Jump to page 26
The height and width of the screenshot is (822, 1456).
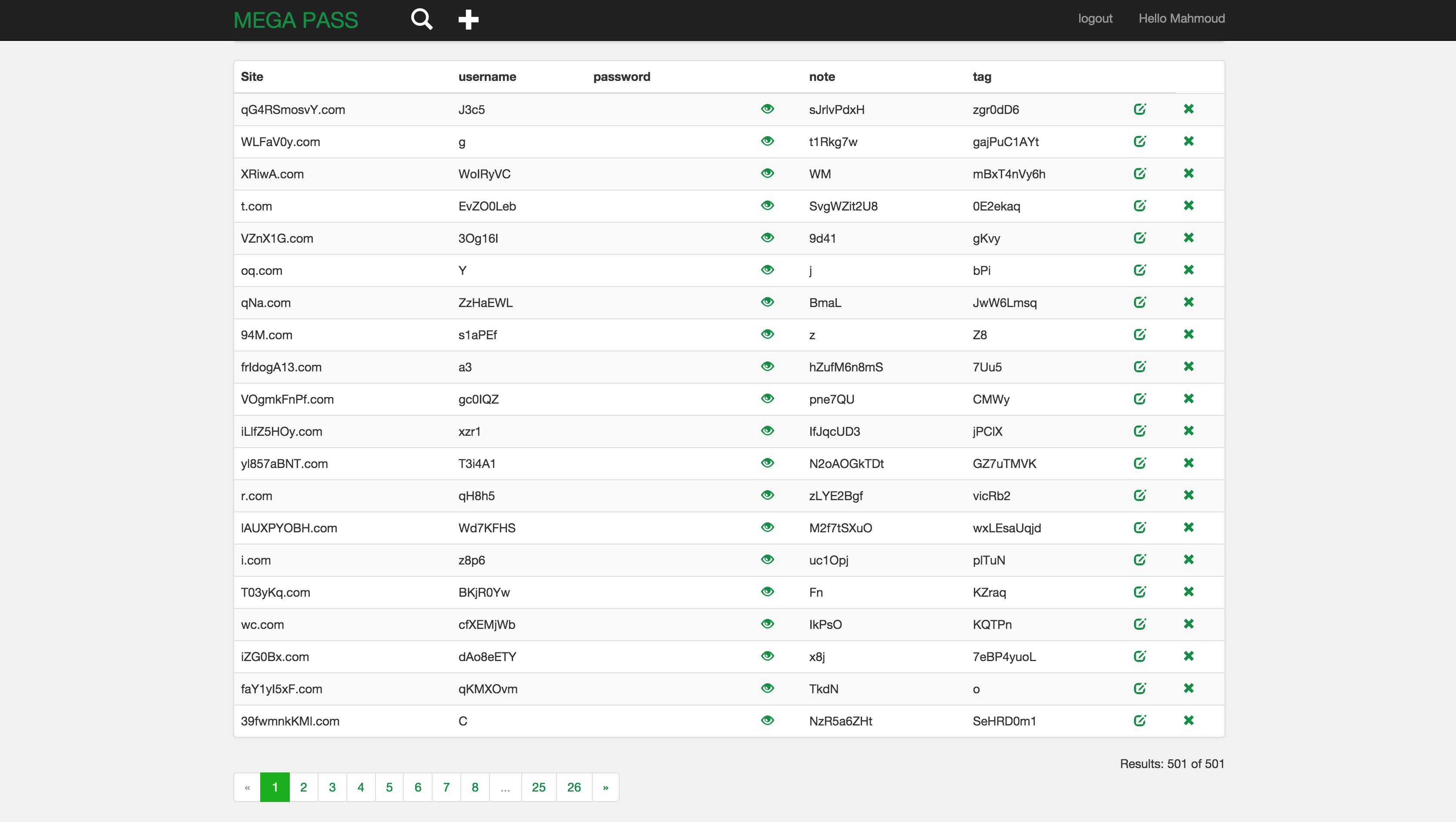574,788
